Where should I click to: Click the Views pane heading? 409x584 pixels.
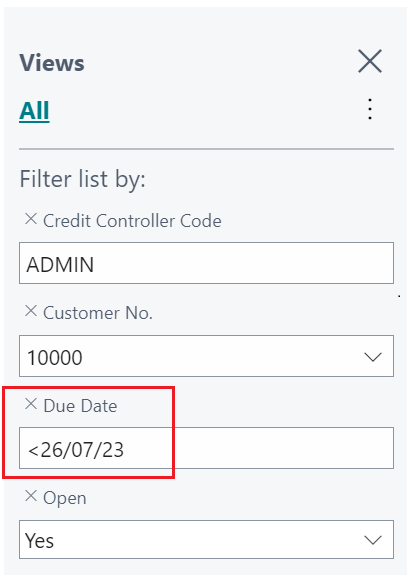[x=52, y=63]
